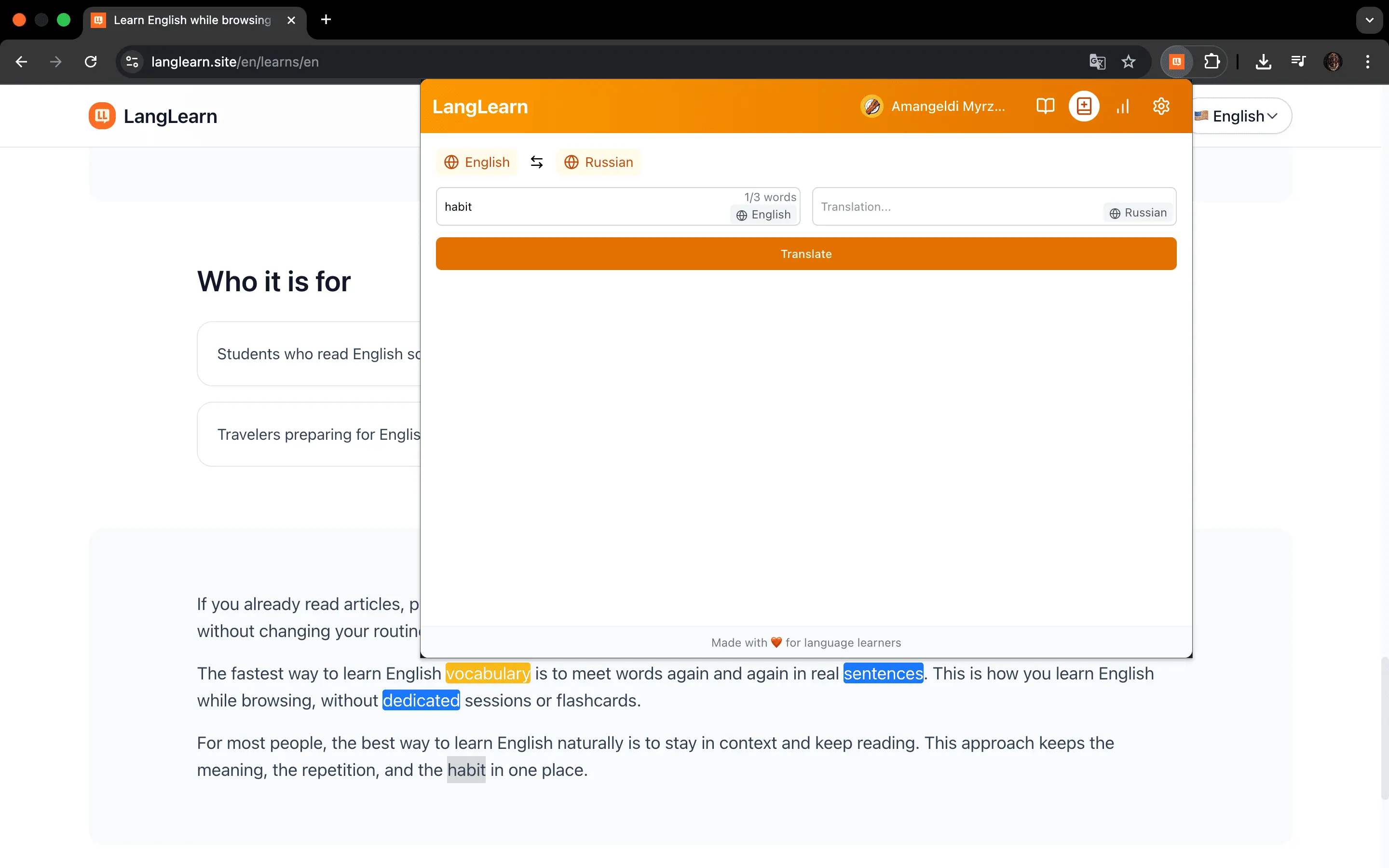This screenshot has height=868, width=1389.
Task: Select the add-word translate icon in popup header
Action: pyautogui.click(x=1084, y=106)
